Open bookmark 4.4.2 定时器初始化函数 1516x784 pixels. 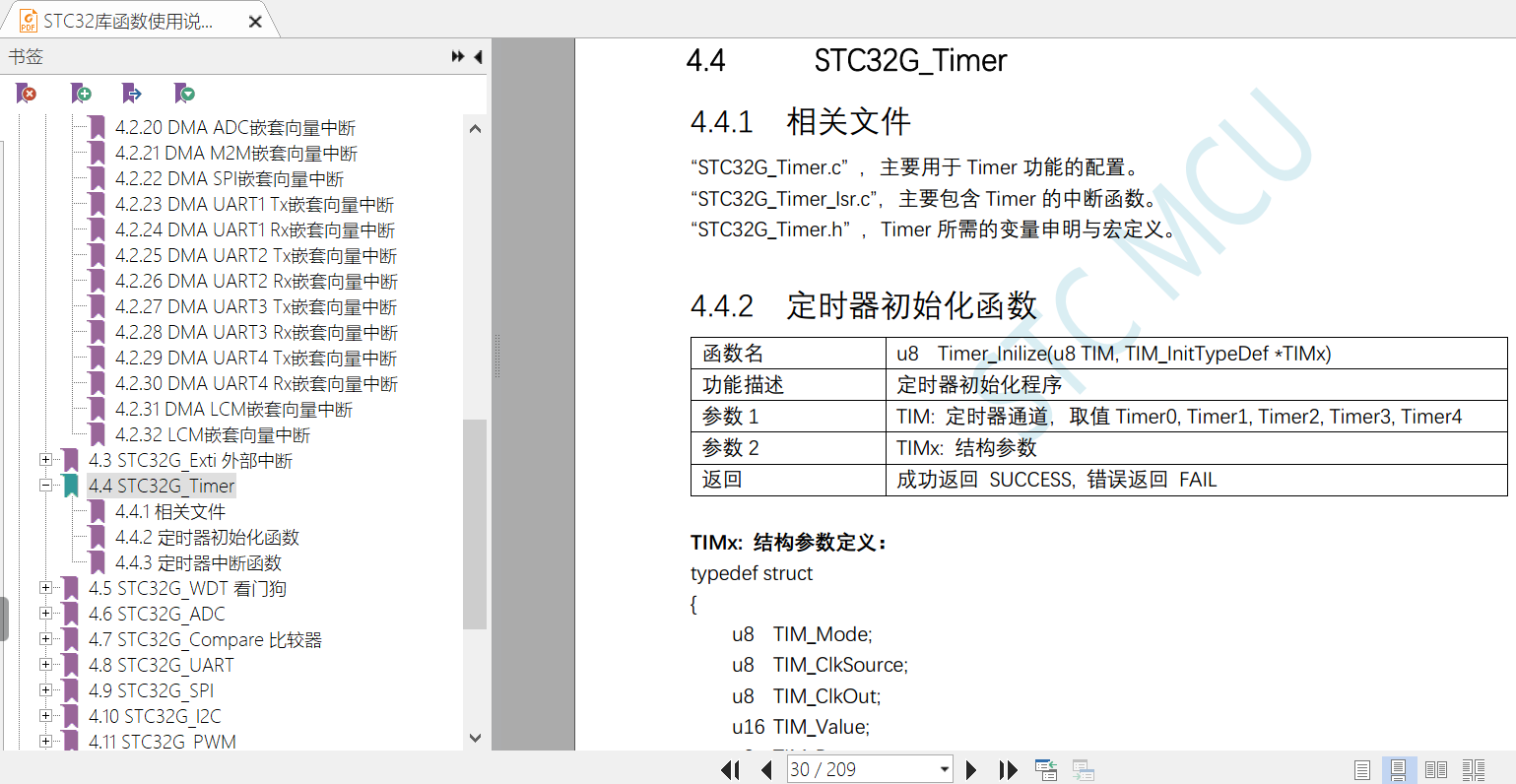(207, 537)
